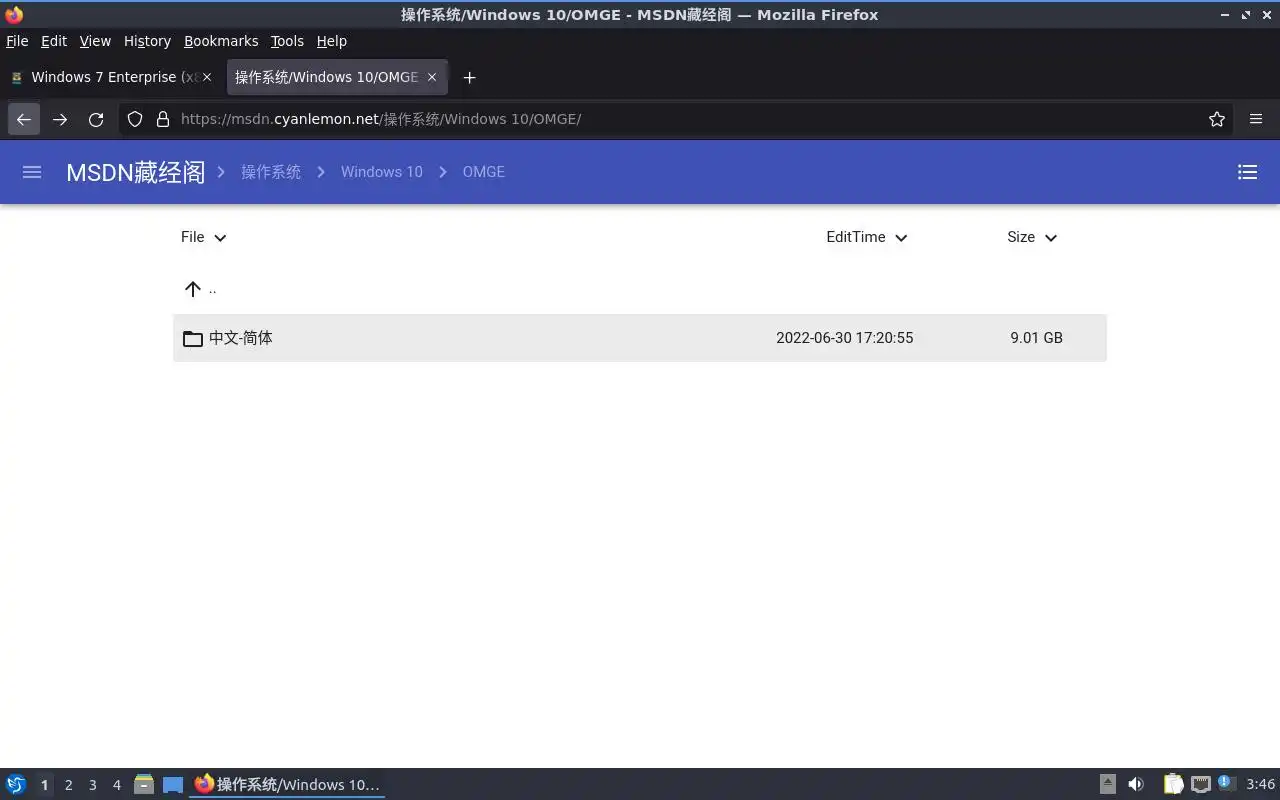Click the folder icon of 中文-简体
Viewport: 1280px width, 800px height.
(x=193, y=338)
